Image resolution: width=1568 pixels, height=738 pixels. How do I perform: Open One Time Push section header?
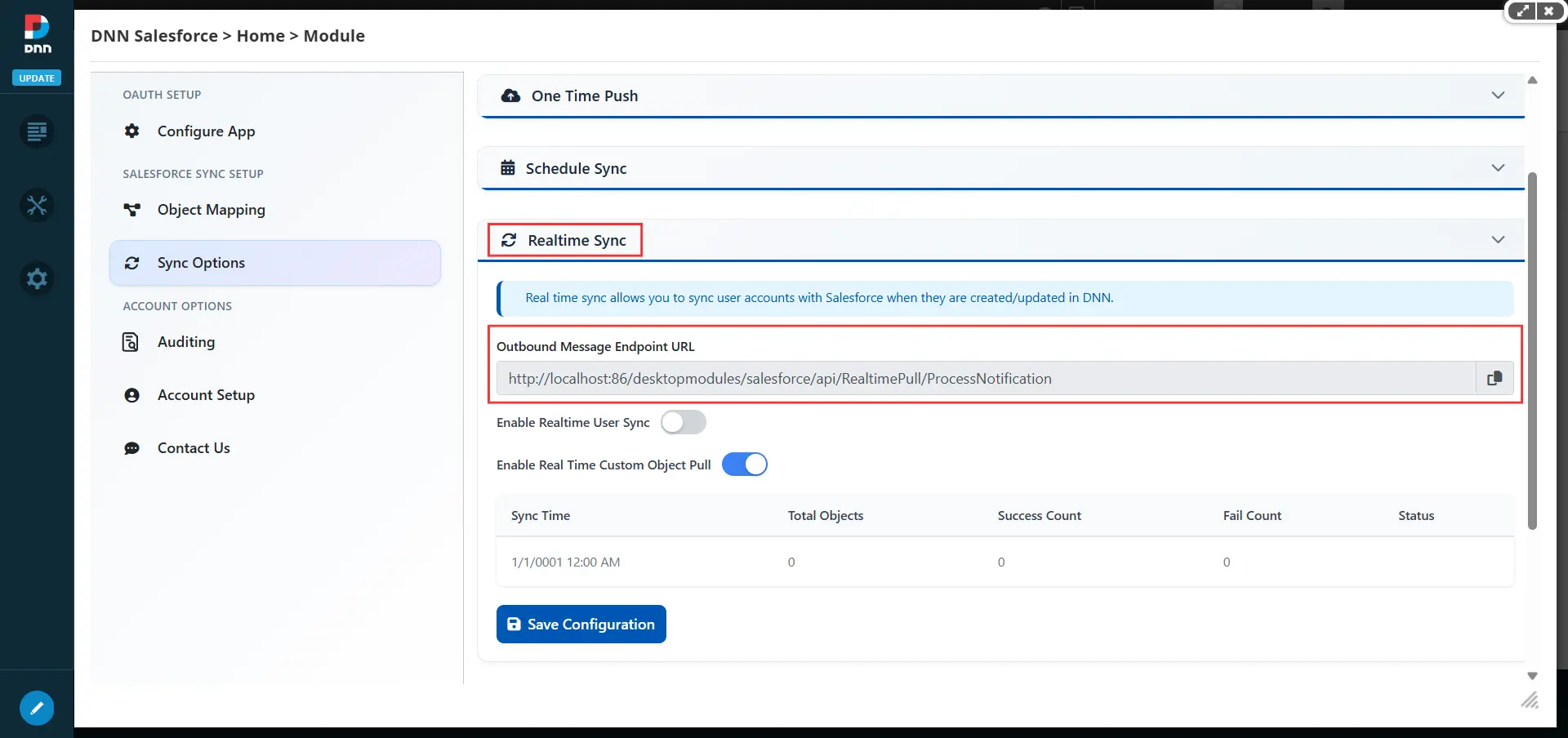[1001, 96]
